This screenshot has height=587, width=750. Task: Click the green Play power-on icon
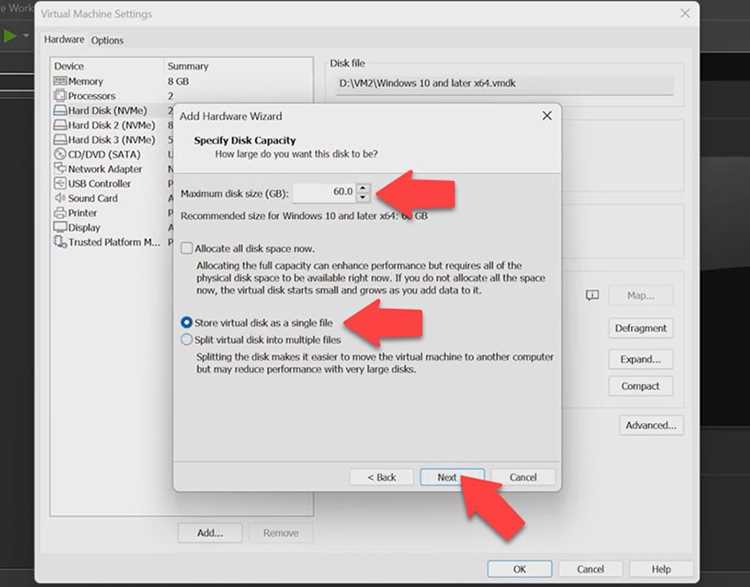[9, 36]
